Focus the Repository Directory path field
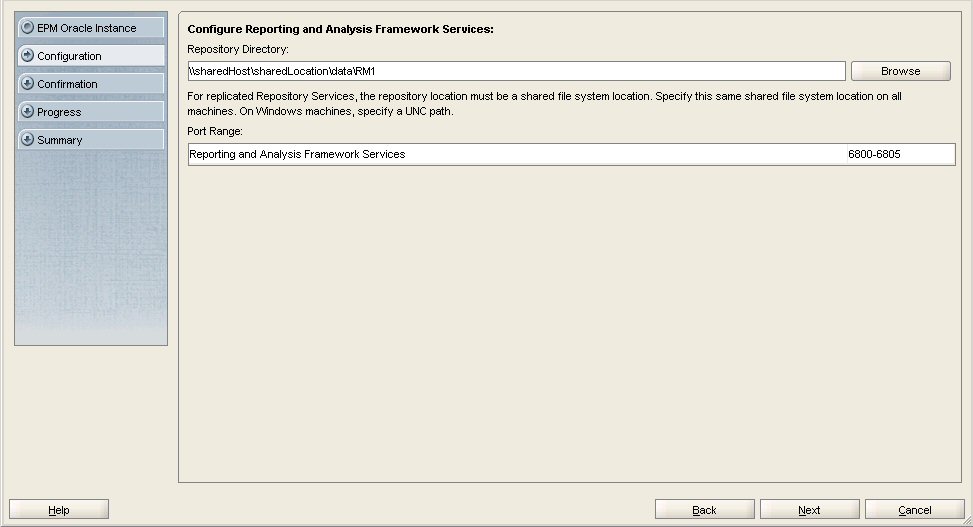Image resolution: width=973 pixels, height=527 pixels. point(516,71)
